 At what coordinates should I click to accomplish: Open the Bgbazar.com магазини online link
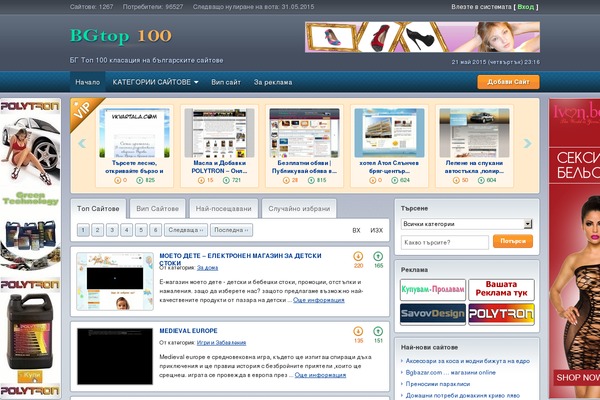coord(450,372)
